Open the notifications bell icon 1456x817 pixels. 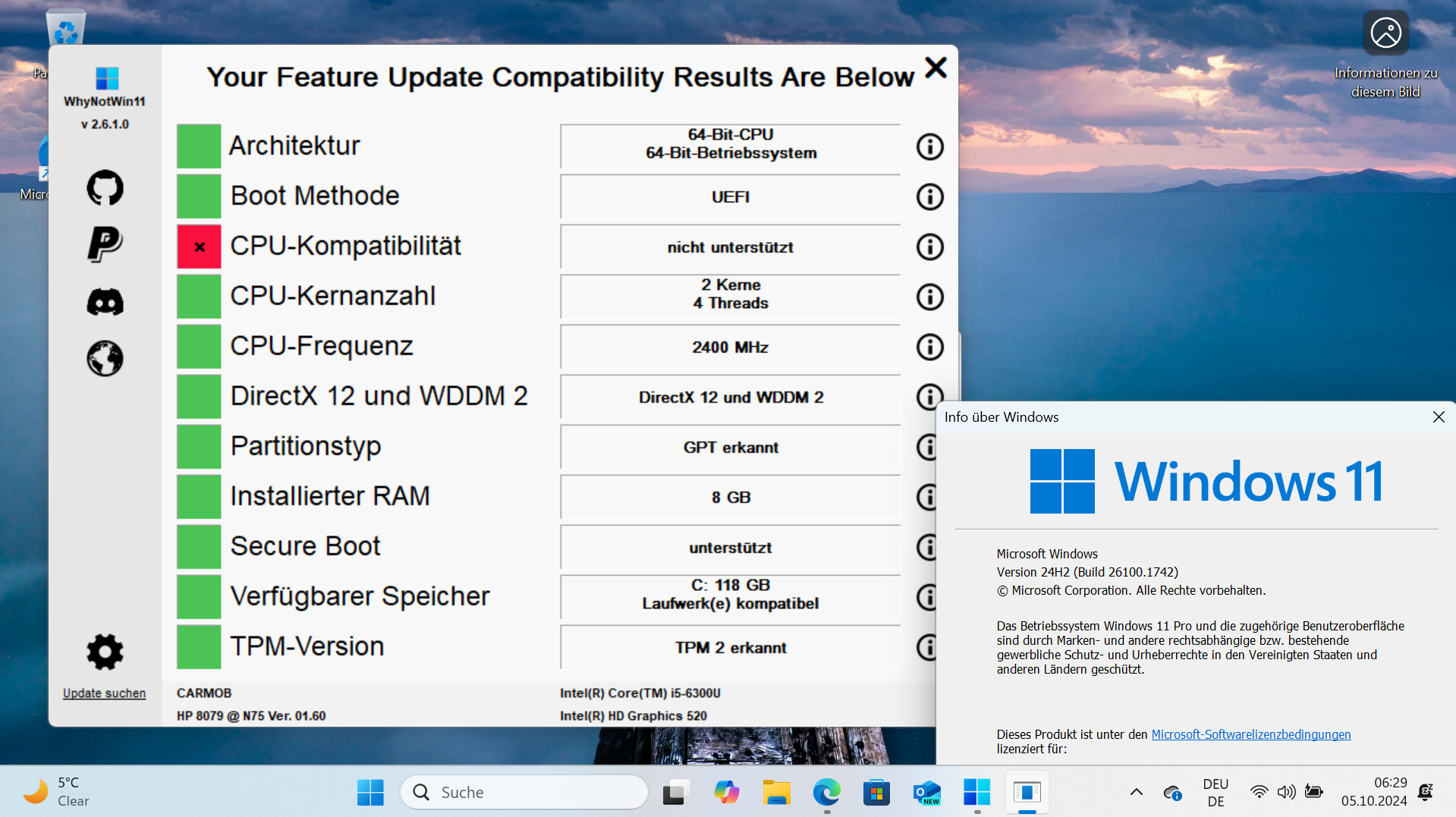pos(1426,792)
